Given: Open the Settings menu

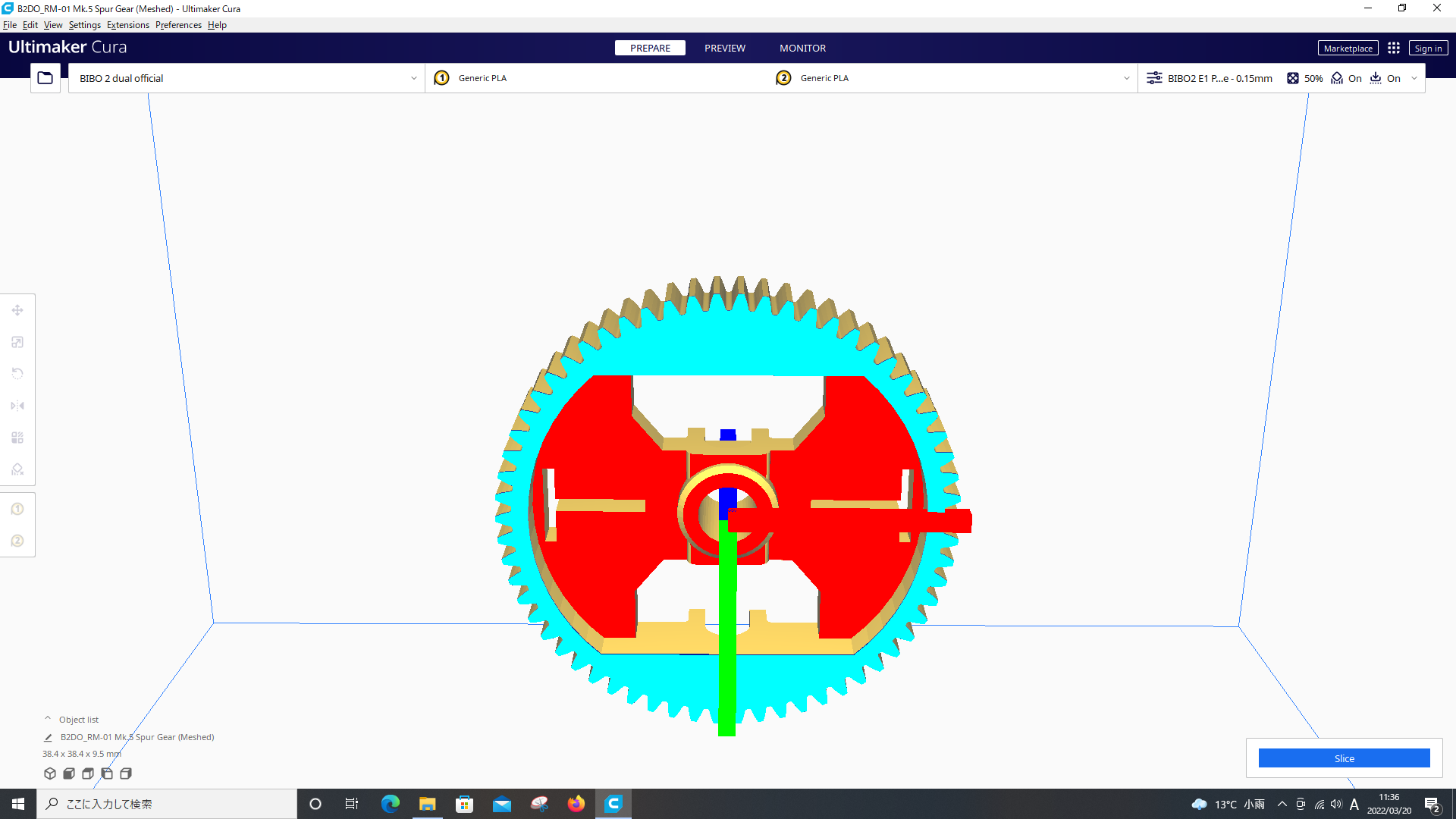Looking at the screenshot, I should pos(85,25).
